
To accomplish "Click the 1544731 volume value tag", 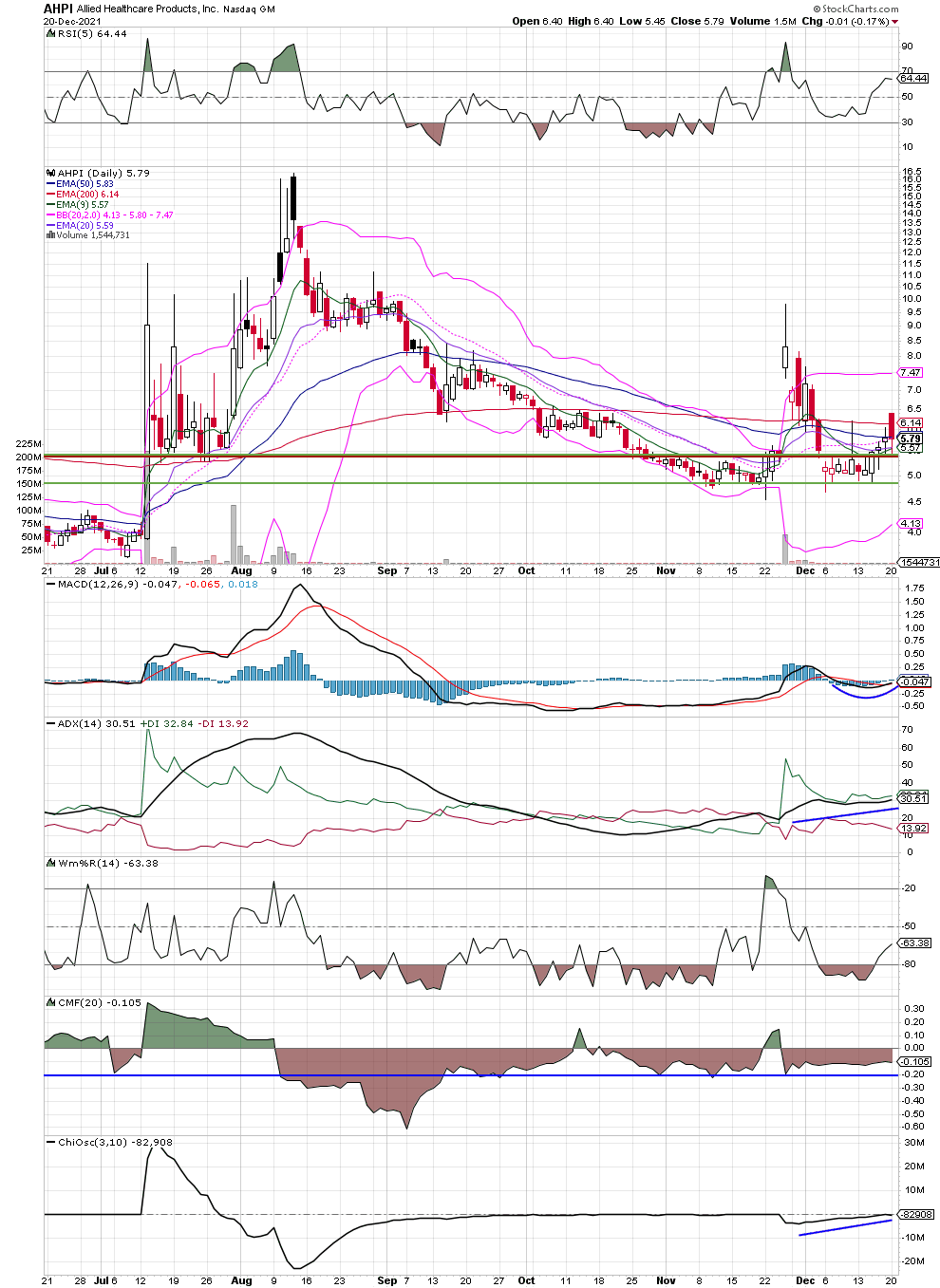I will (x=918, y=563).
